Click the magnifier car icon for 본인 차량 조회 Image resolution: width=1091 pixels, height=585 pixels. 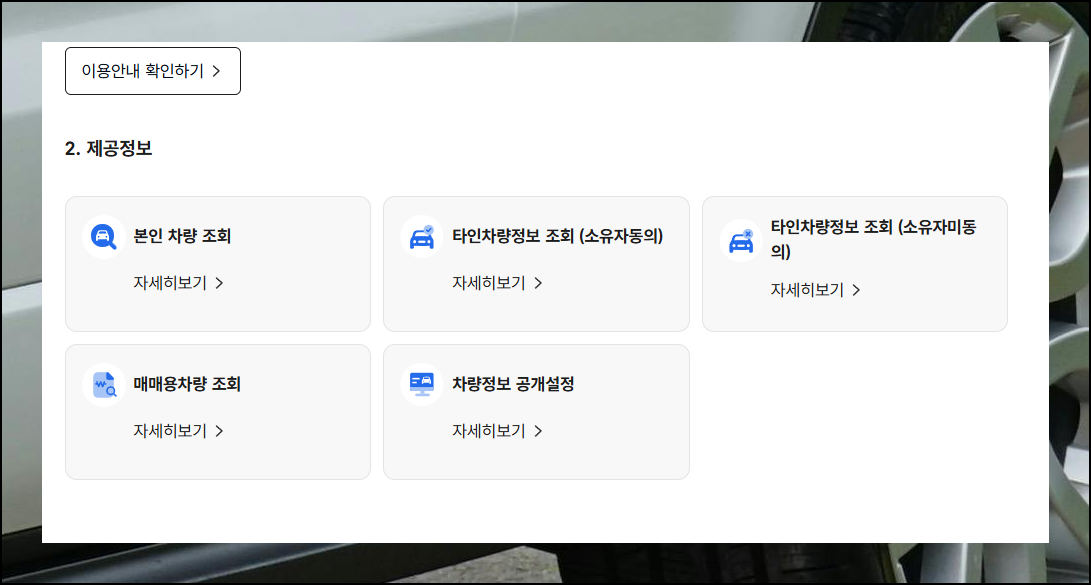[x=104, y=237]
